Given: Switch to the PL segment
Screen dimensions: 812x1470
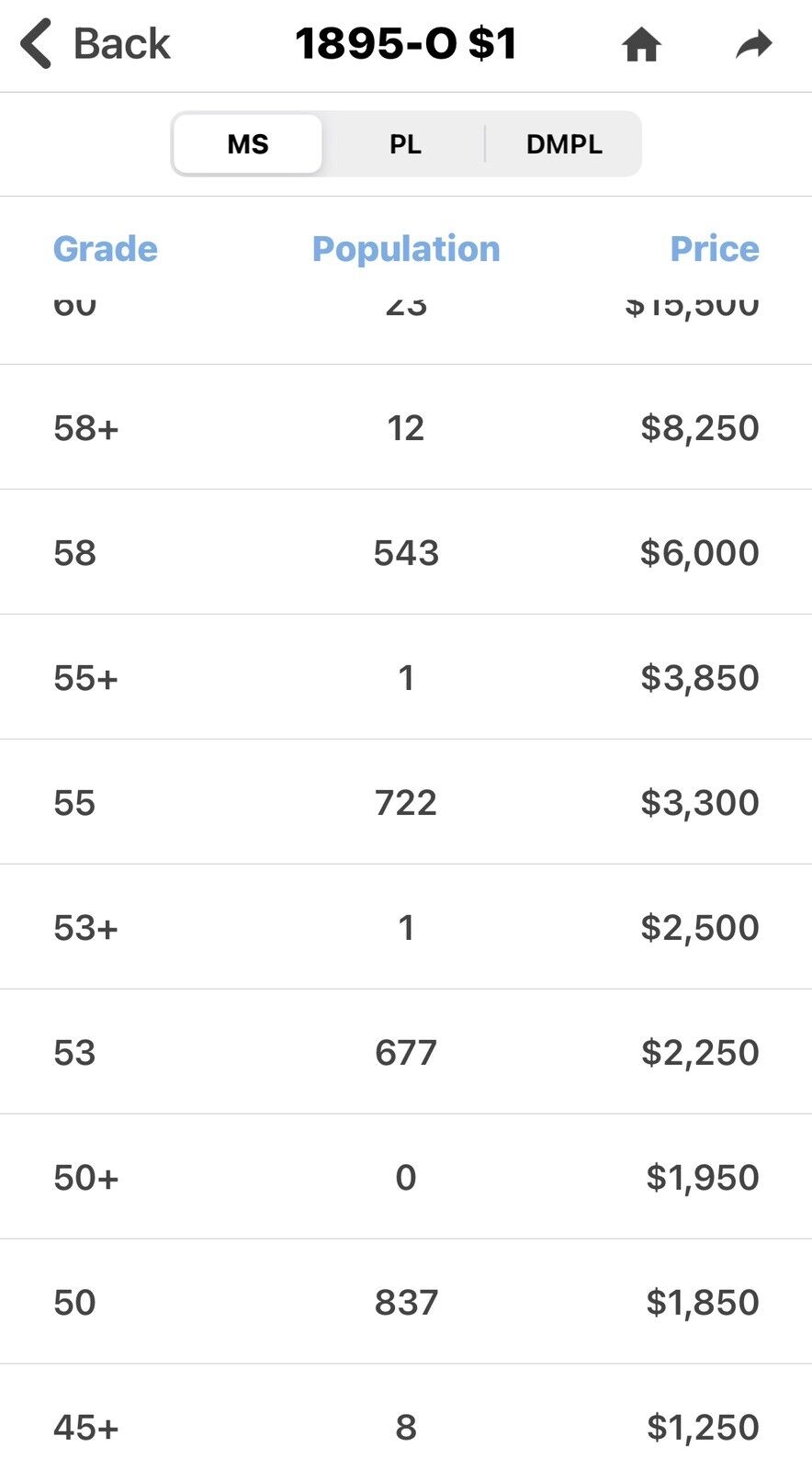Looking at the screenshot, I should click(405, 144).
